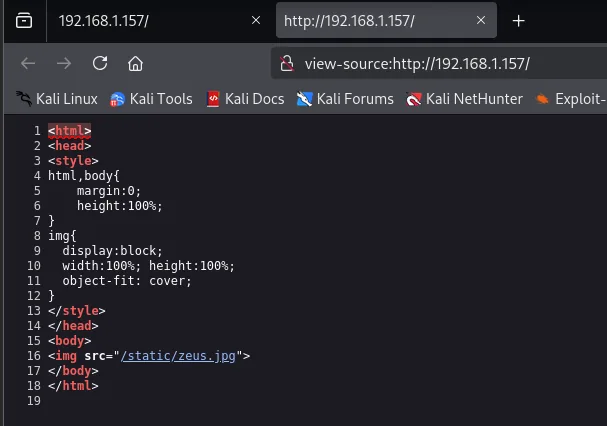Click the closing </html> tag on line 18
Viewport: 607px width, 426px height.
tap(73, 386)
